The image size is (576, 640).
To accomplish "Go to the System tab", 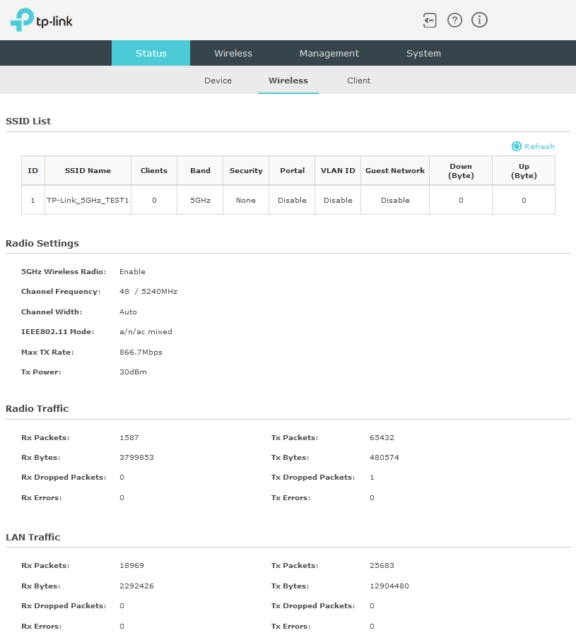I will pyautogui.click(x=423, y=53).
